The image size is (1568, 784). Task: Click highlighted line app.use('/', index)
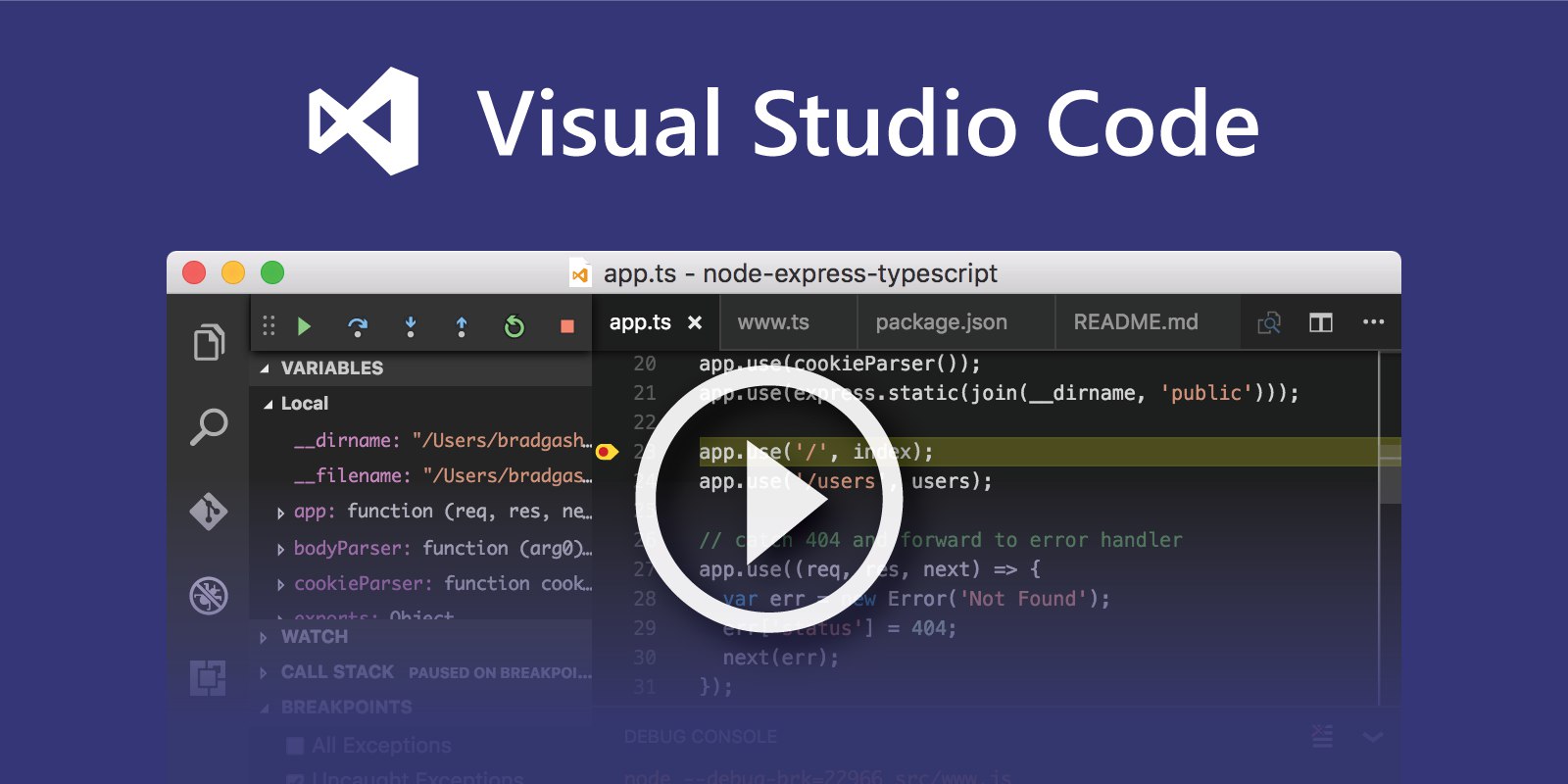tap(816, 452)
